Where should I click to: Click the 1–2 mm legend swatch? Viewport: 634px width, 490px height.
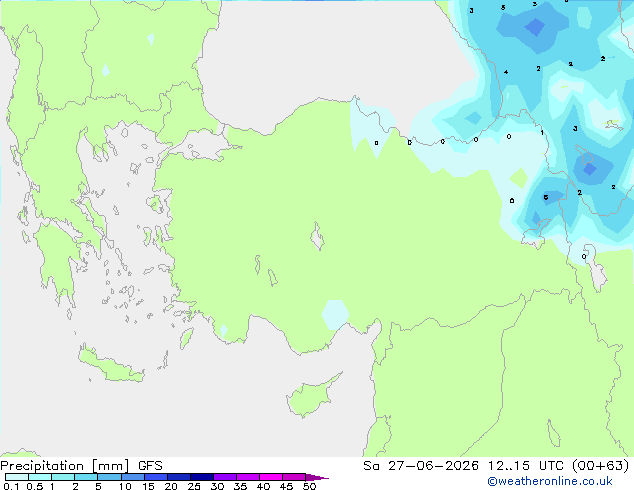63,477
